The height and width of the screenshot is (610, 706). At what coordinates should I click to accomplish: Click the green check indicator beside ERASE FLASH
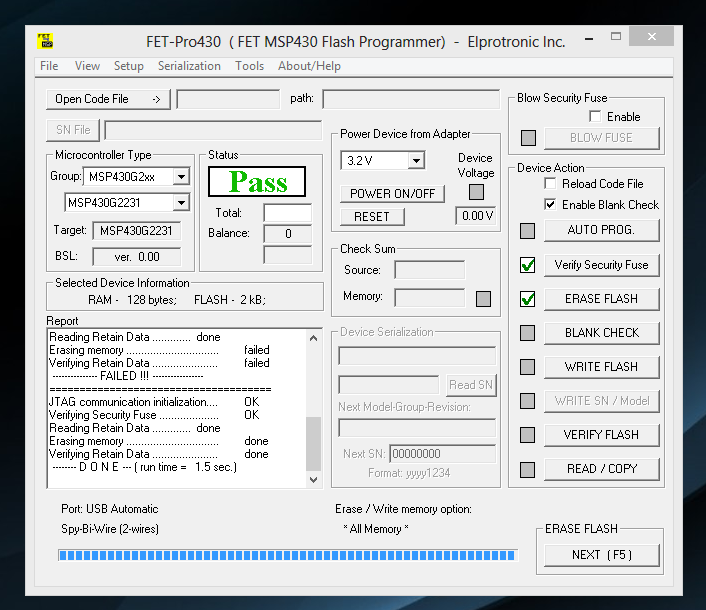527,299
